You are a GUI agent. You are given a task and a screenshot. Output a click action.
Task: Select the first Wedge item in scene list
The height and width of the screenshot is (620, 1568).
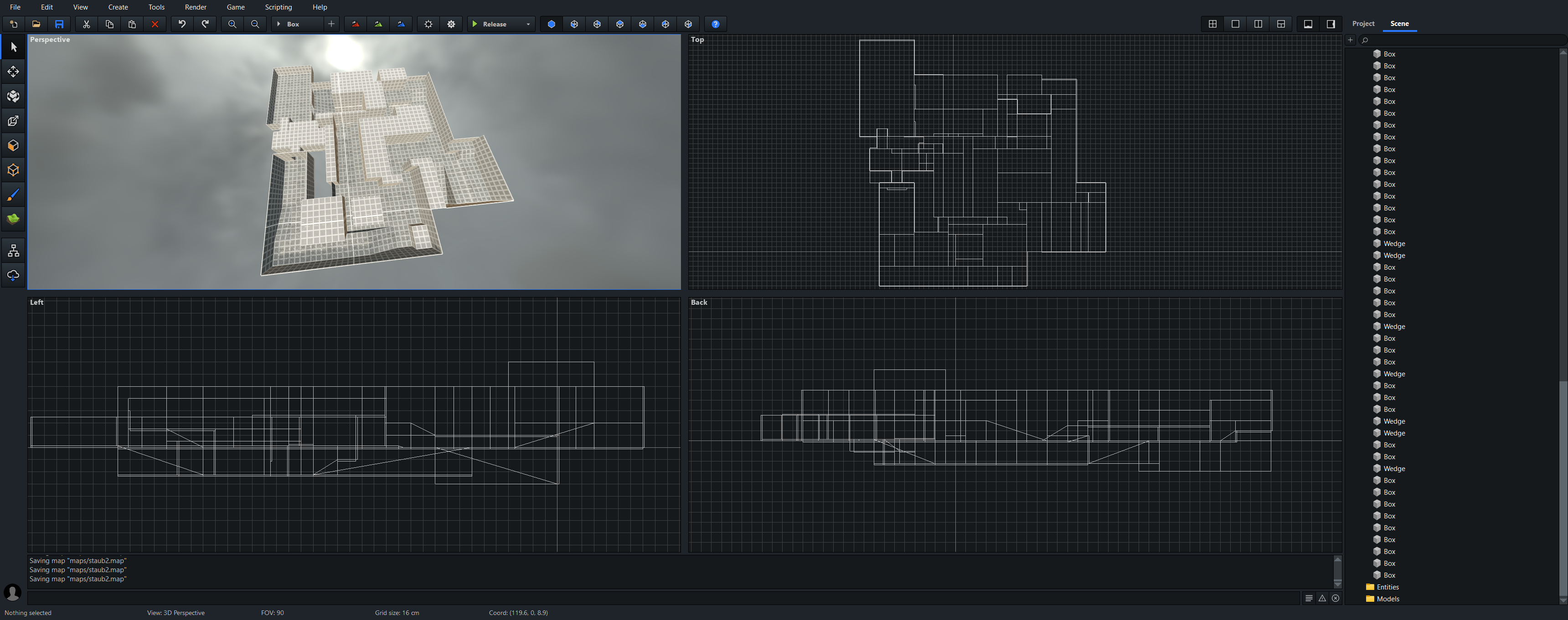coord(1393,243)
